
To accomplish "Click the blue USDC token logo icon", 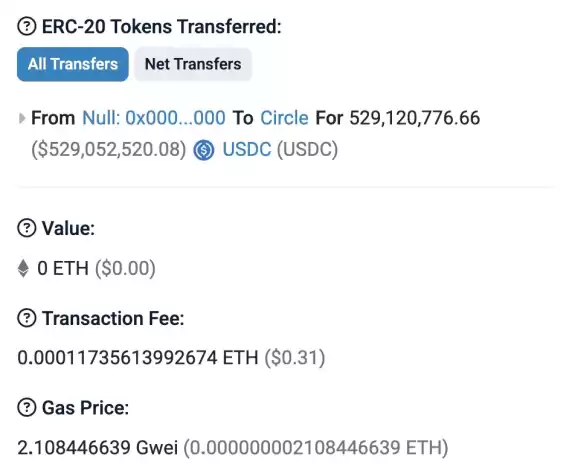I will click(x=204, y=150).
